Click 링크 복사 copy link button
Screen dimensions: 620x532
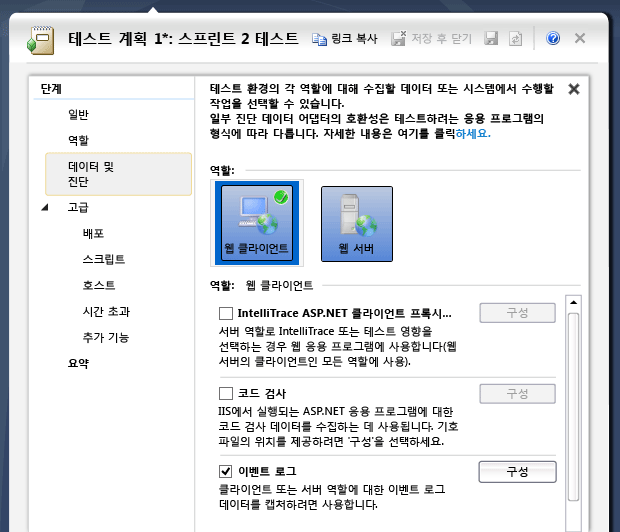[x=344, y=39]
